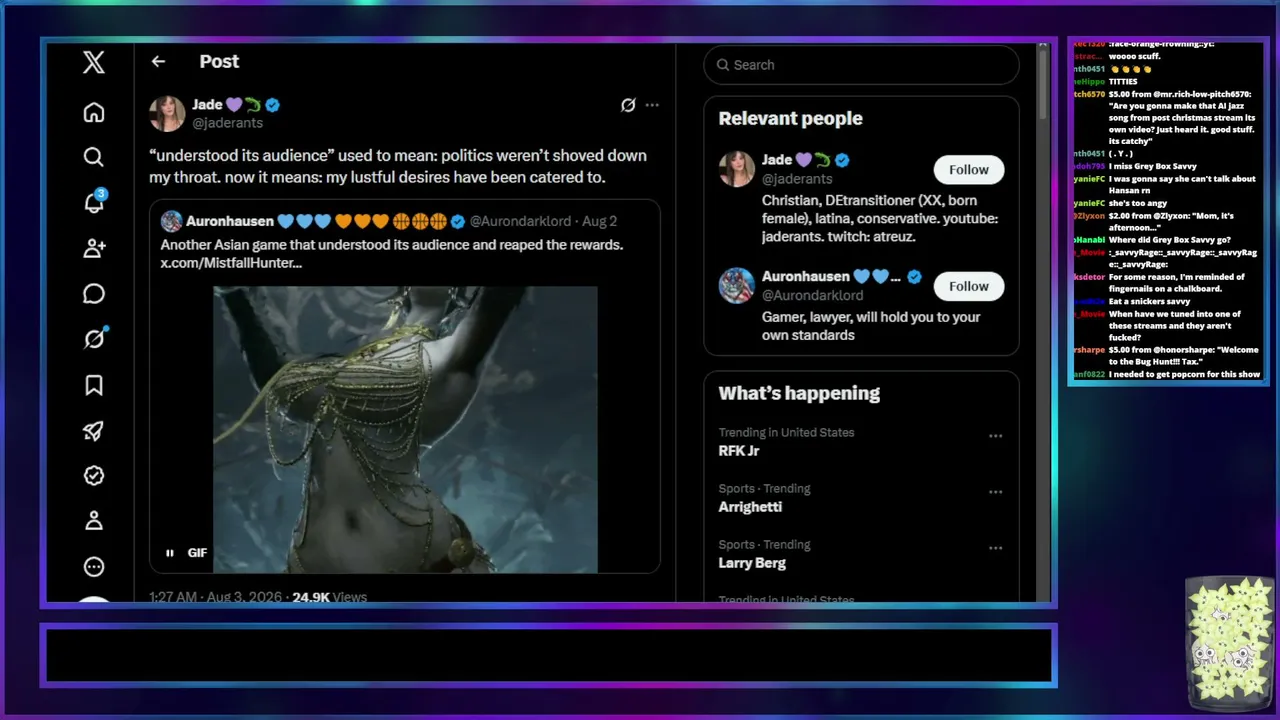Focus the Search field
The width and height of the screenshot is (1280, 720).
(x=861, y=65)
